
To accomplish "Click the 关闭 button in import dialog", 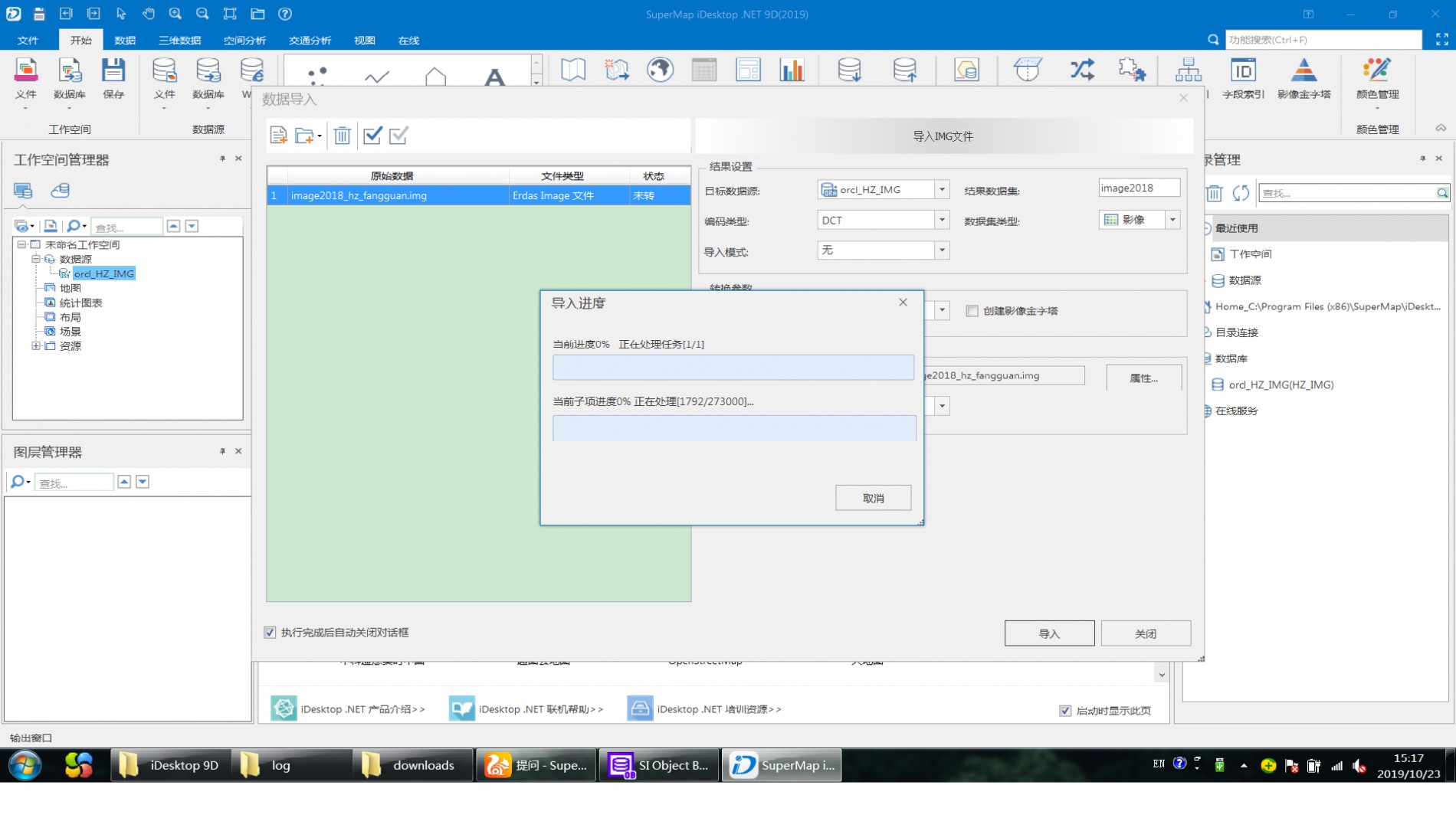I will tap(1146, 633).
